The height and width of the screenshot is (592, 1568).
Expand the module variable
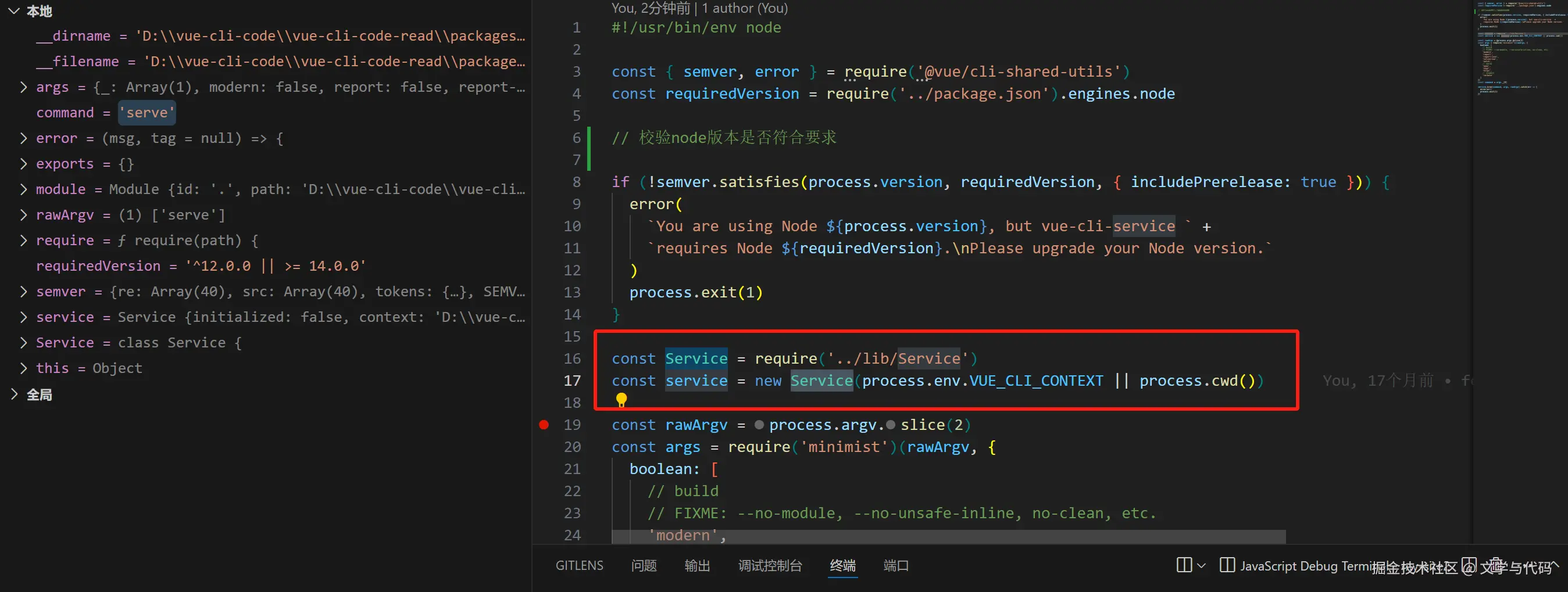point(24,189)
